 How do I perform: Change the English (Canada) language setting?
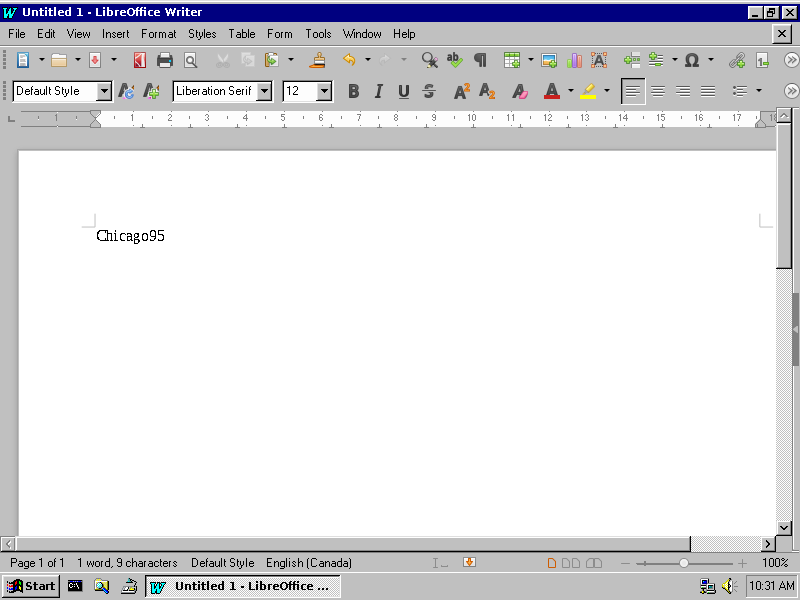point(309,563)
